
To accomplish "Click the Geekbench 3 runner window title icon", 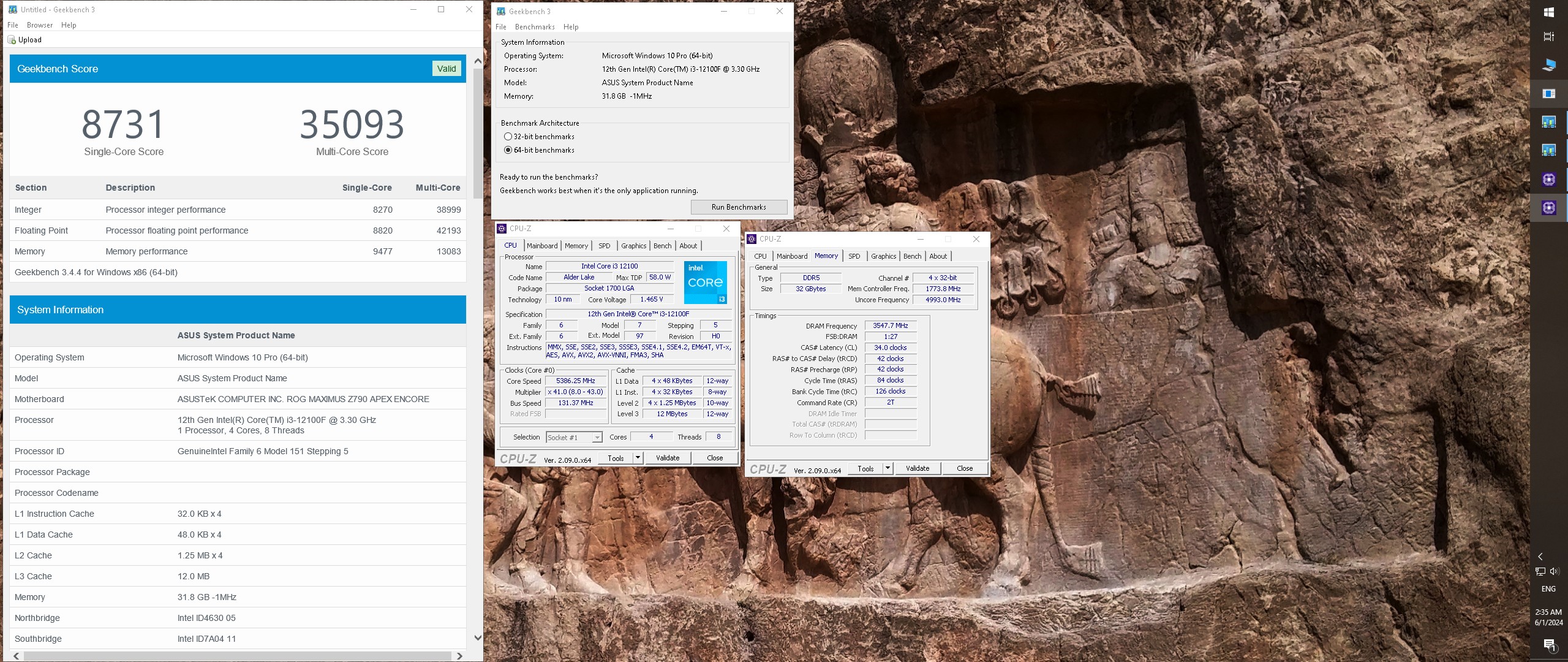I will (501, 11).
